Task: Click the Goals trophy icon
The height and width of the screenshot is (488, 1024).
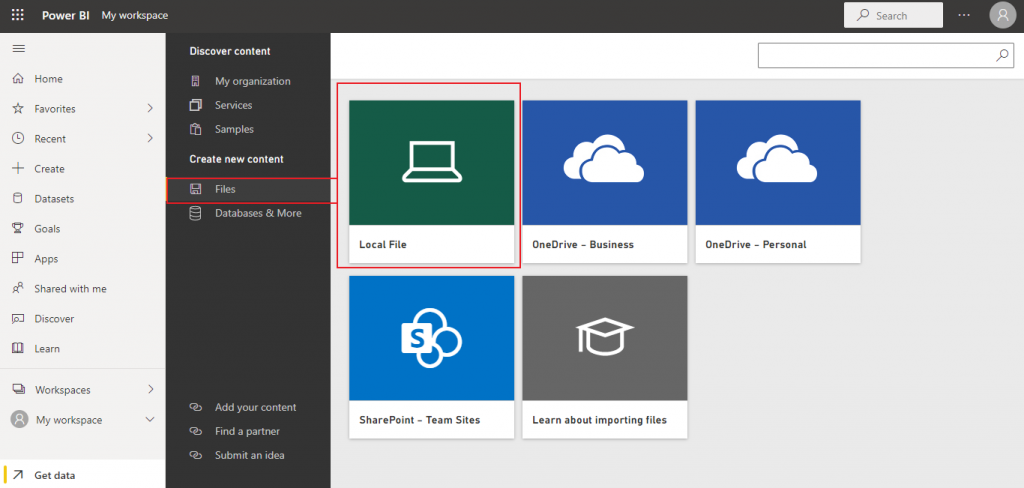Action: point(18,229)
